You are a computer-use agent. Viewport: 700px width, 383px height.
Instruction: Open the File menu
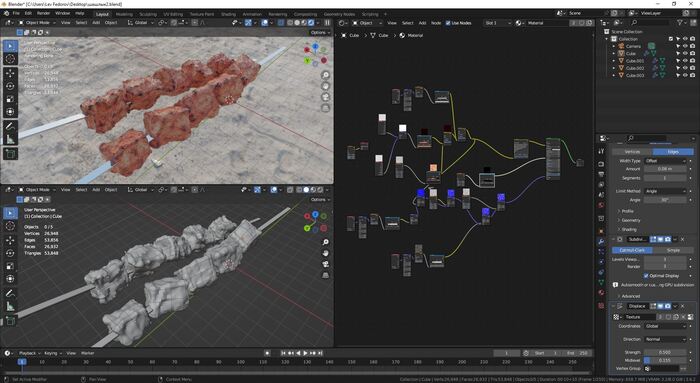pyautogui.click(x=16, y=13)
